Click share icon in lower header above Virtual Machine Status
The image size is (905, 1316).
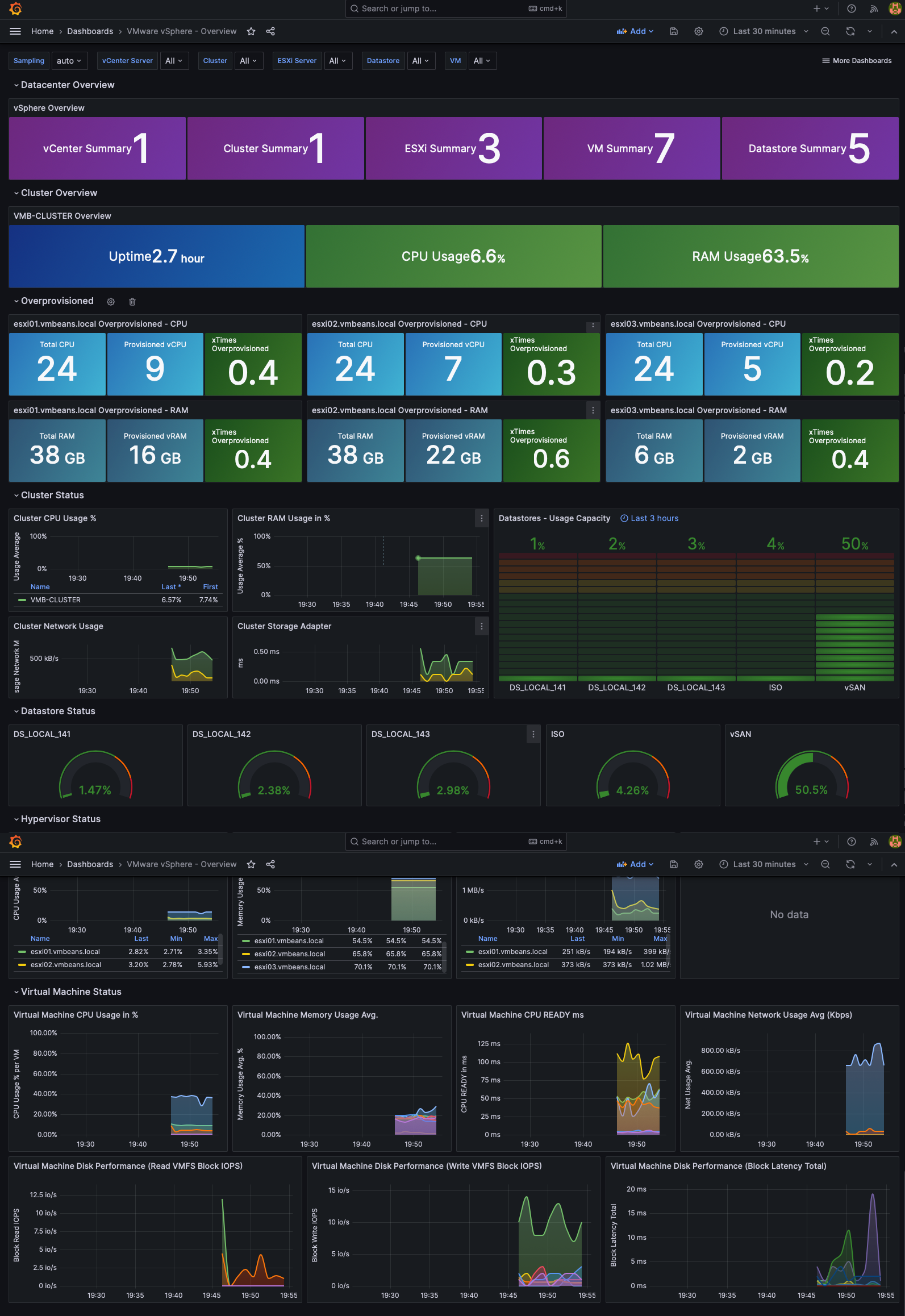point(270,864)
